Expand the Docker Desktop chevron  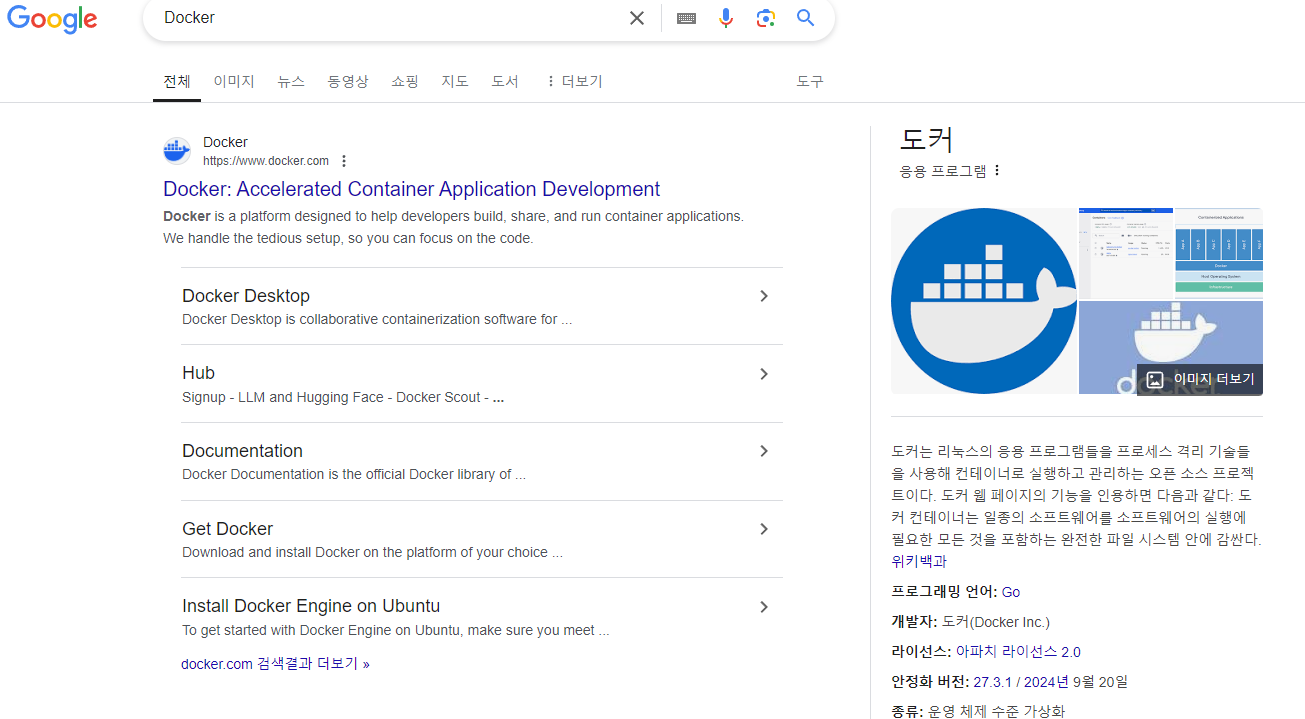click(x=764, y=296)
